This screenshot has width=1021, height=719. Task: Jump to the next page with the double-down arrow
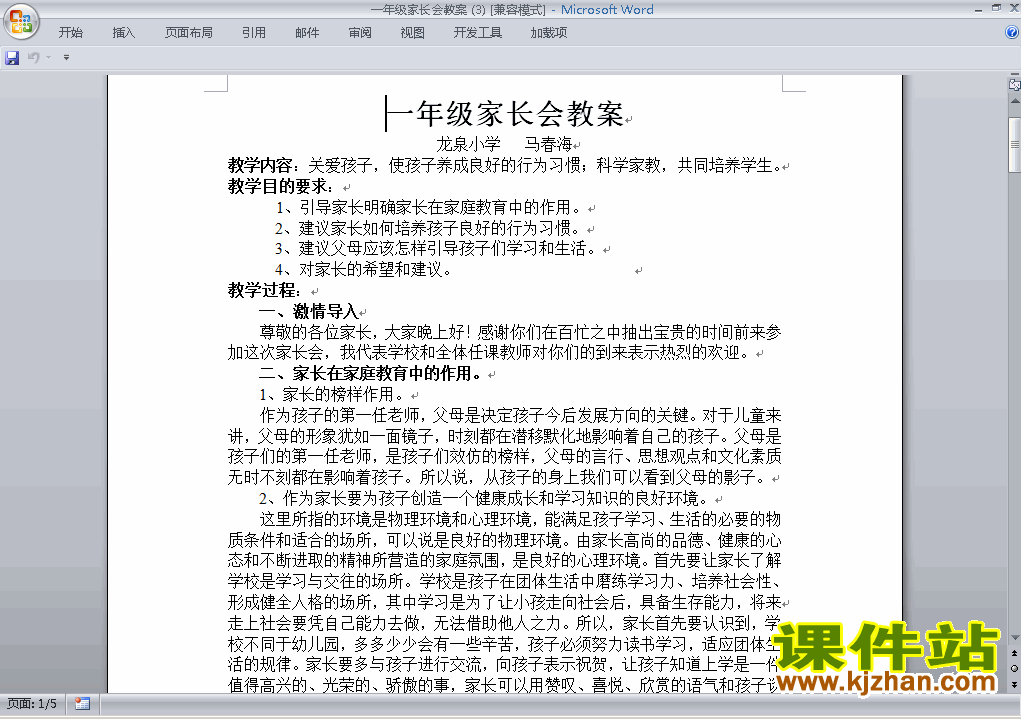(x=1014, y=684)
